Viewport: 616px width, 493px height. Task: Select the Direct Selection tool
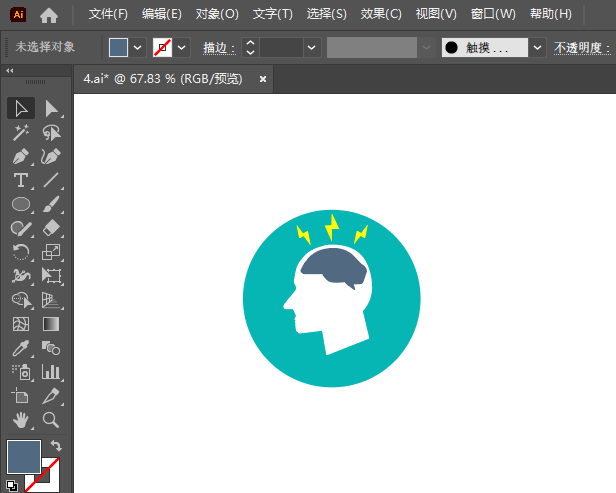pos(51,108)
